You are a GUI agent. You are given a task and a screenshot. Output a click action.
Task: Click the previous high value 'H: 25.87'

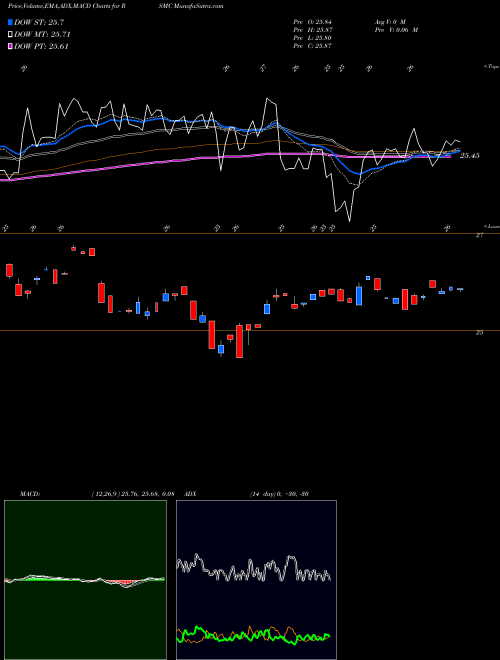point(319,30)
